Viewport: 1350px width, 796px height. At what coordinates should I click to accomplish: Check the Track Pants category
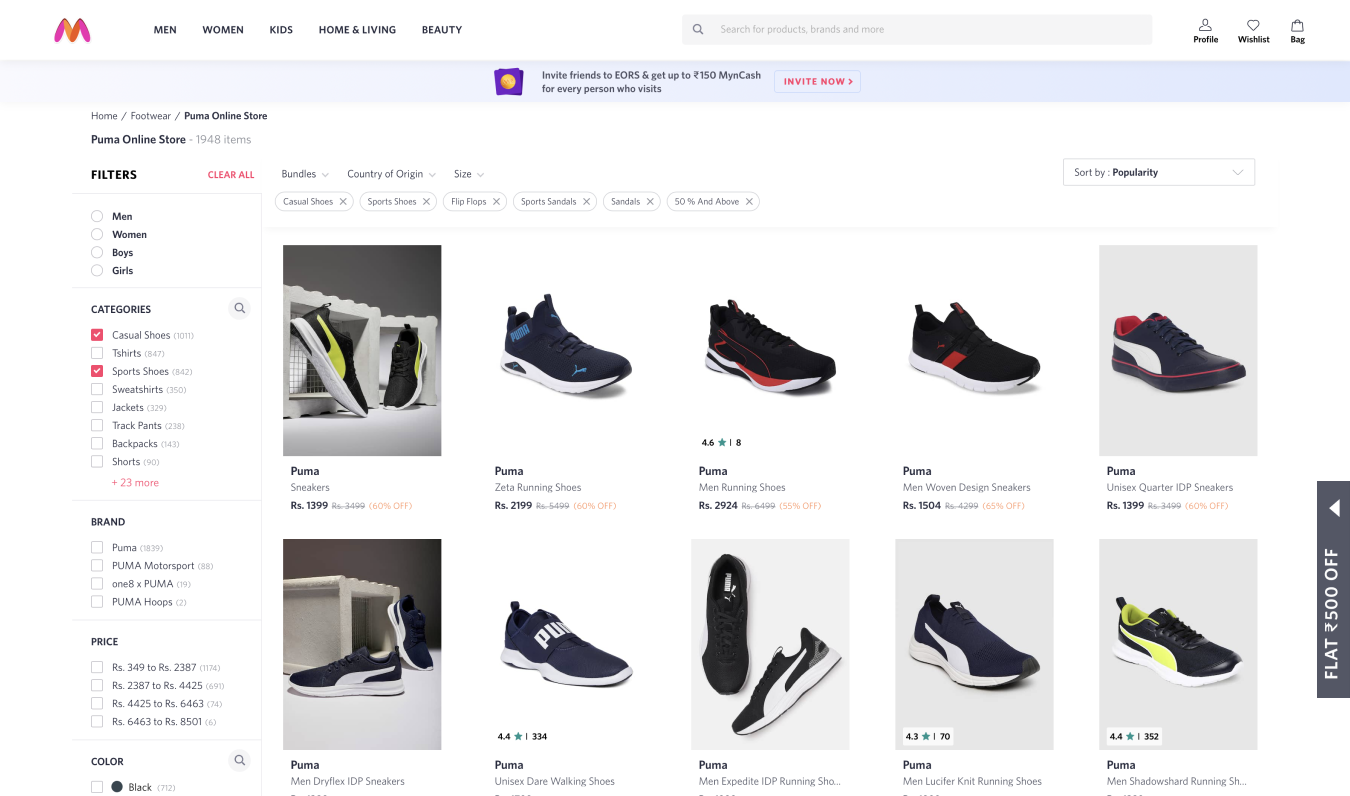tap(97, 425)
